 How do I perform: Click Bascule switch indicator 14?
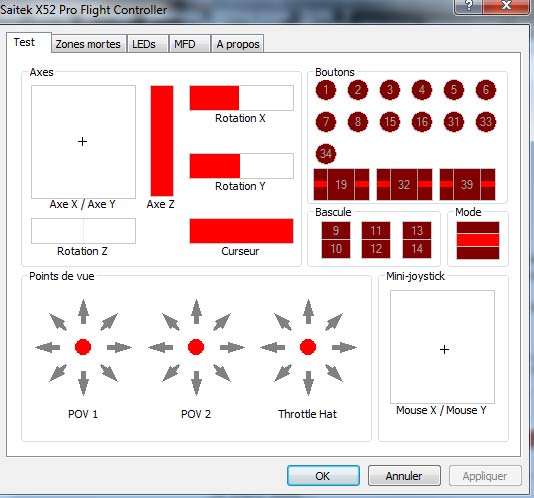(x=417, y=249)
